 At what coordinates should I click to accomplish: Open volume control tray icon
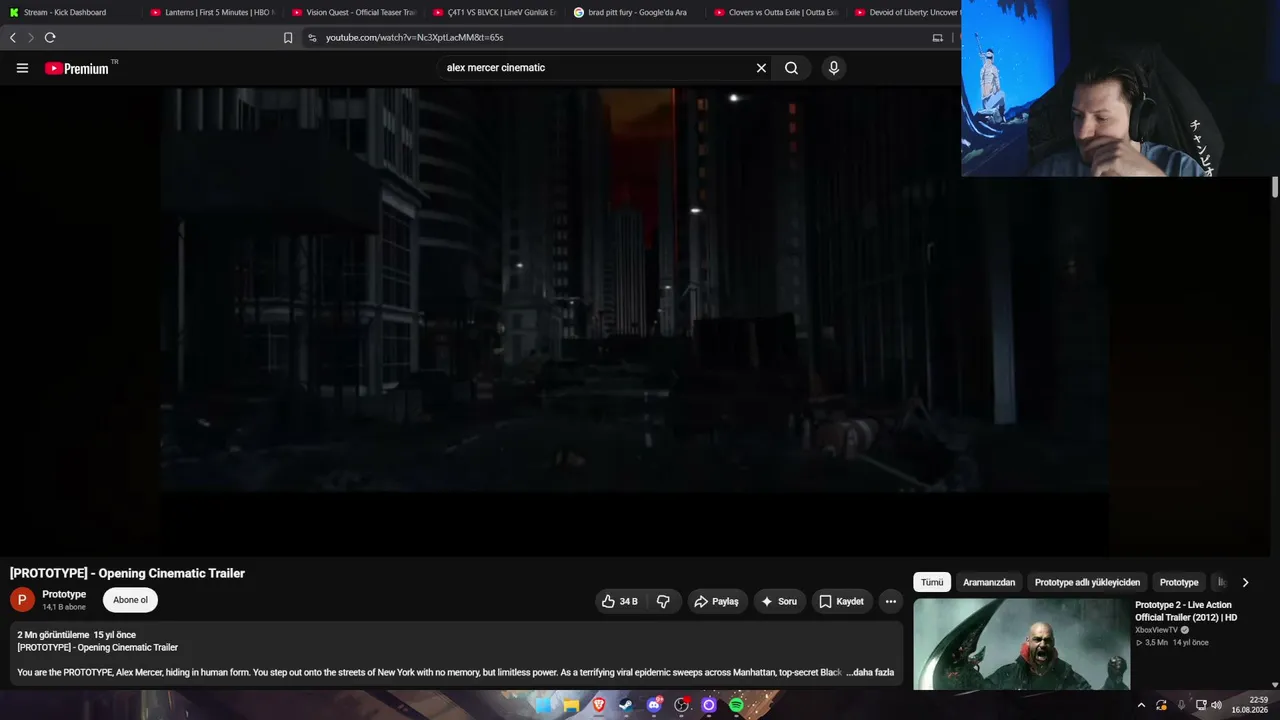tap(1217, 705)
